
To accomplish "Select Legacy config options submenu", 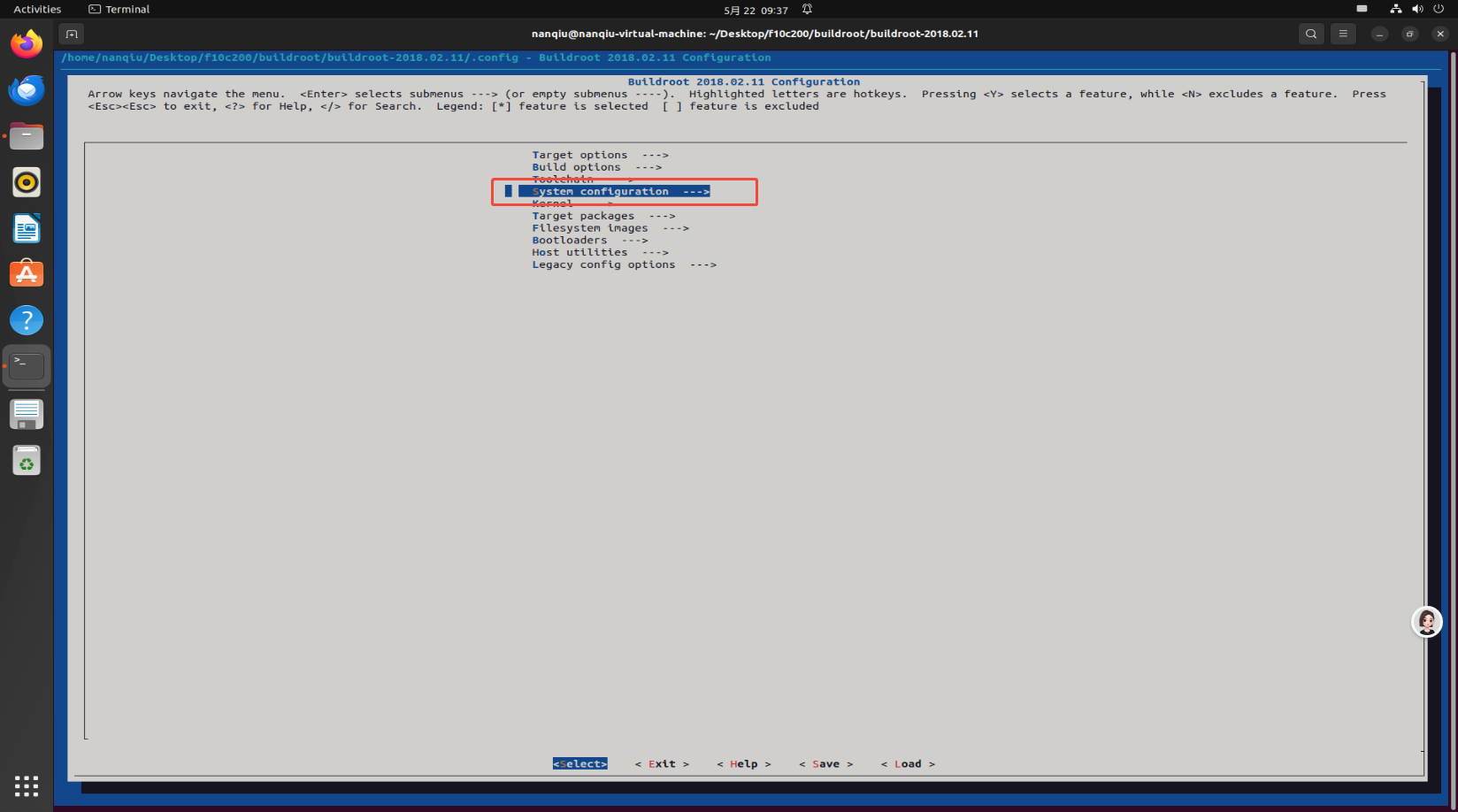I will (625, 264).
